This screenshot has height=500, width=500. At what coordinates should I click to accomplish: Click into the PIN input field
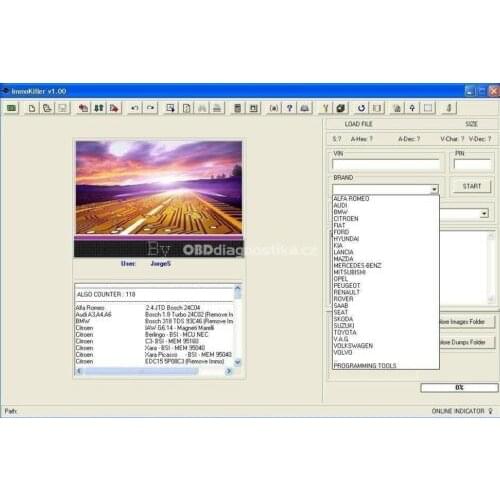tap(472, 164)
